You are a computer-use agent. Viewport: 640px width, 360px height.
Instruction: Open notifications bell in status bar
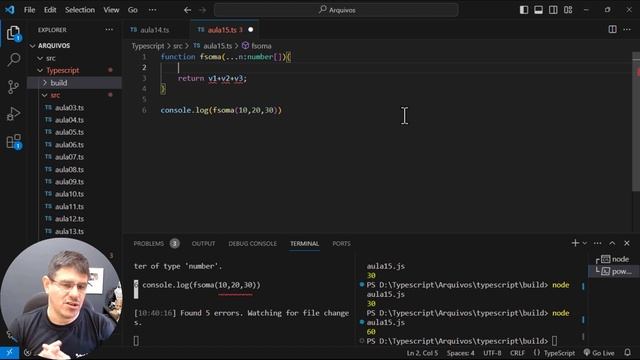pyautogui.click(x=627, y=353)
